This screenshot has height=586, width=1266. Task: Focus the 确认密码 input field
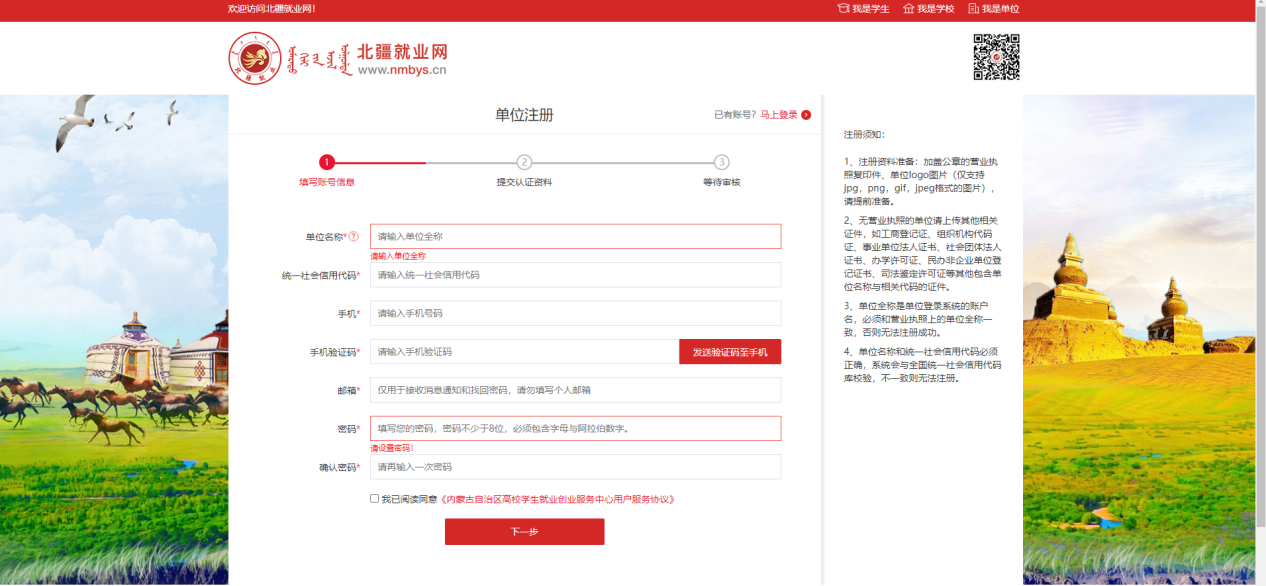click(x=575, y=467)
